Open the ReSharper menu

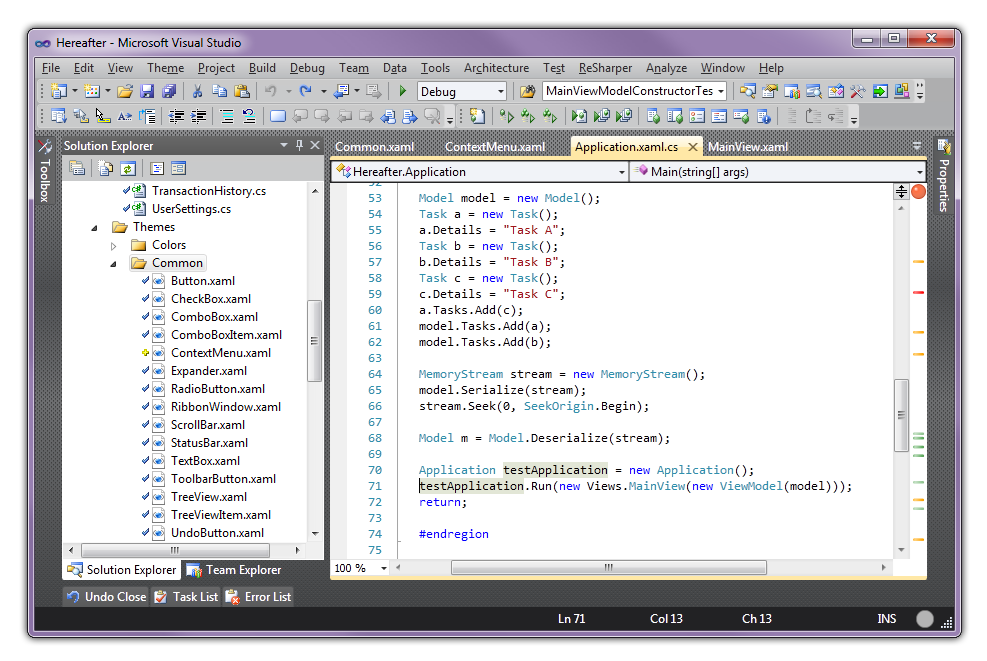click(x=605, y=68)
